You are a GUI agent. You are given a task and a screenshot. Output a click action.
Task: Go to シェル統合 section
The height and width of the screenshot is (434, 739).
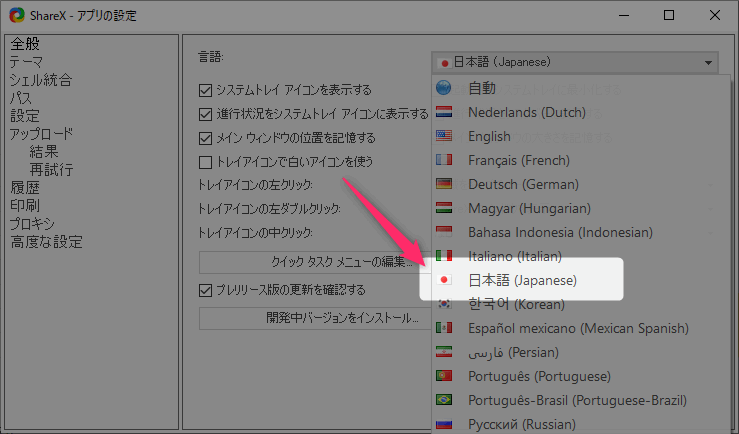tap(41, 80)
